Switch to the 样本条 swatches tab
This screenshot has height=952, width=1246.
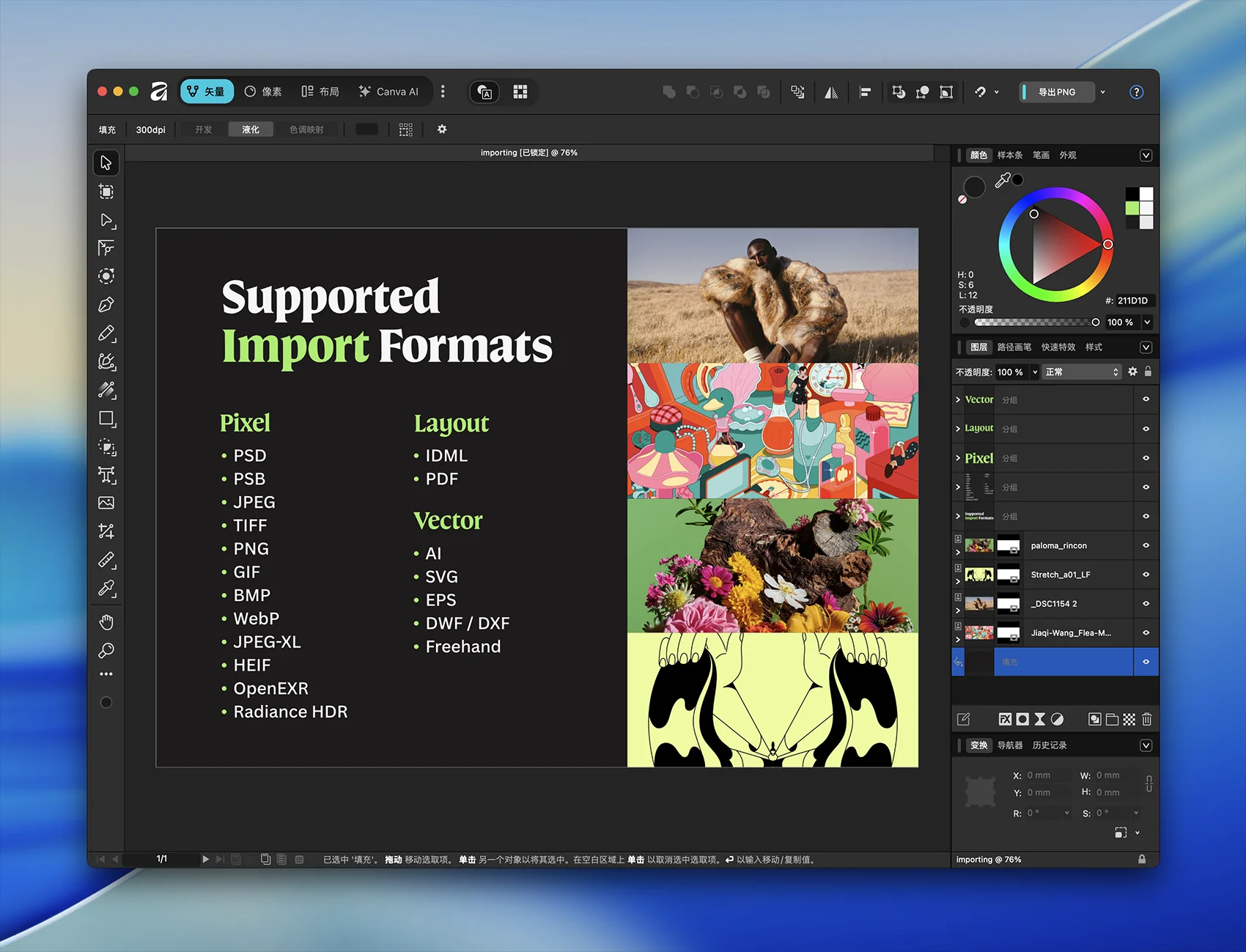click(x=1010, y=155)
